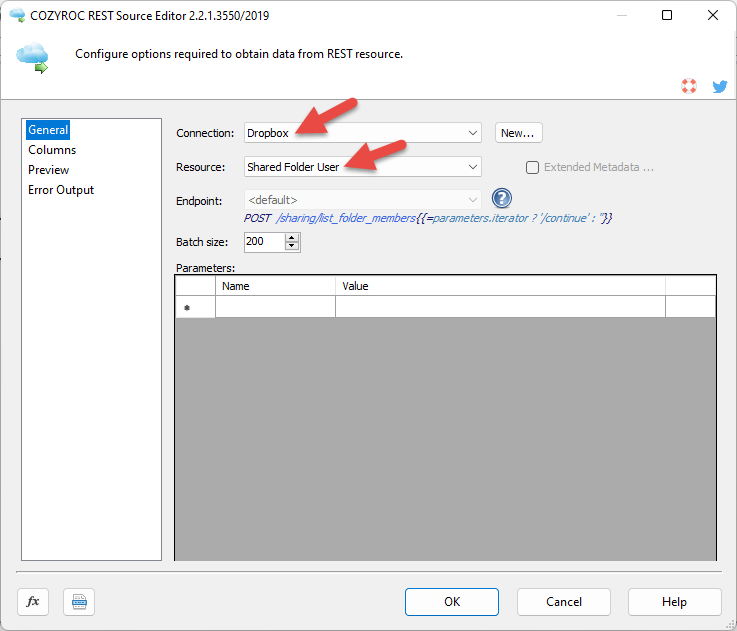
Task: Open the fx expression editor button
Action: pyautogui.click(x=33, y=601)
